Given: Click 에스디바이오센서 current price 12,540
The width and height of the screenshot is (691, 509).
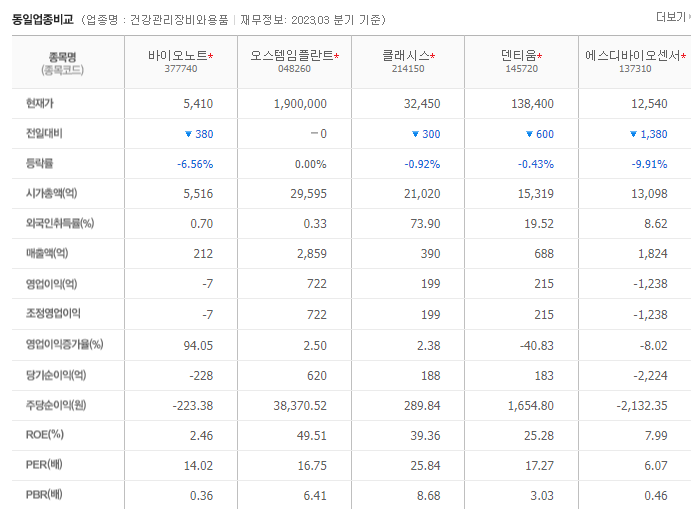Looking at the screenshot, I should tap(649, 104).
